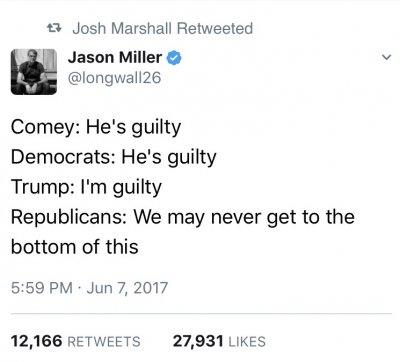Image resolution: width=400 pixels, height=362 pixels.
Task: Open the 12,166 retweet count
Action: [37, 341]
